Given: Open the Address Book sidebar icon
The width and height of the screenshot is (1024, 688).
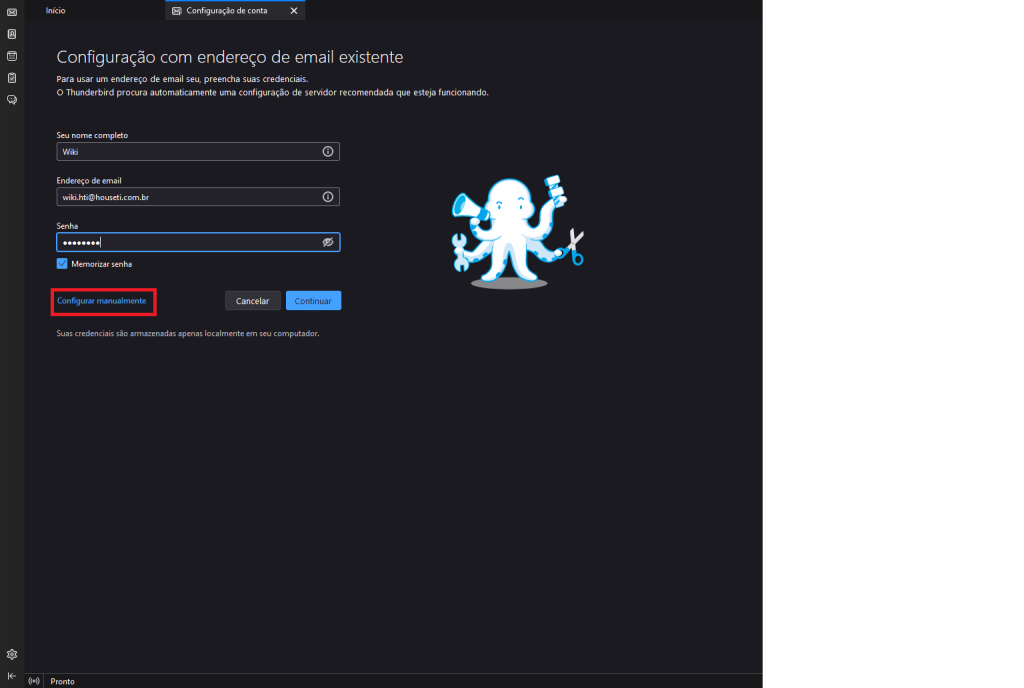Looking at the screenshot, I should (12, 34).
